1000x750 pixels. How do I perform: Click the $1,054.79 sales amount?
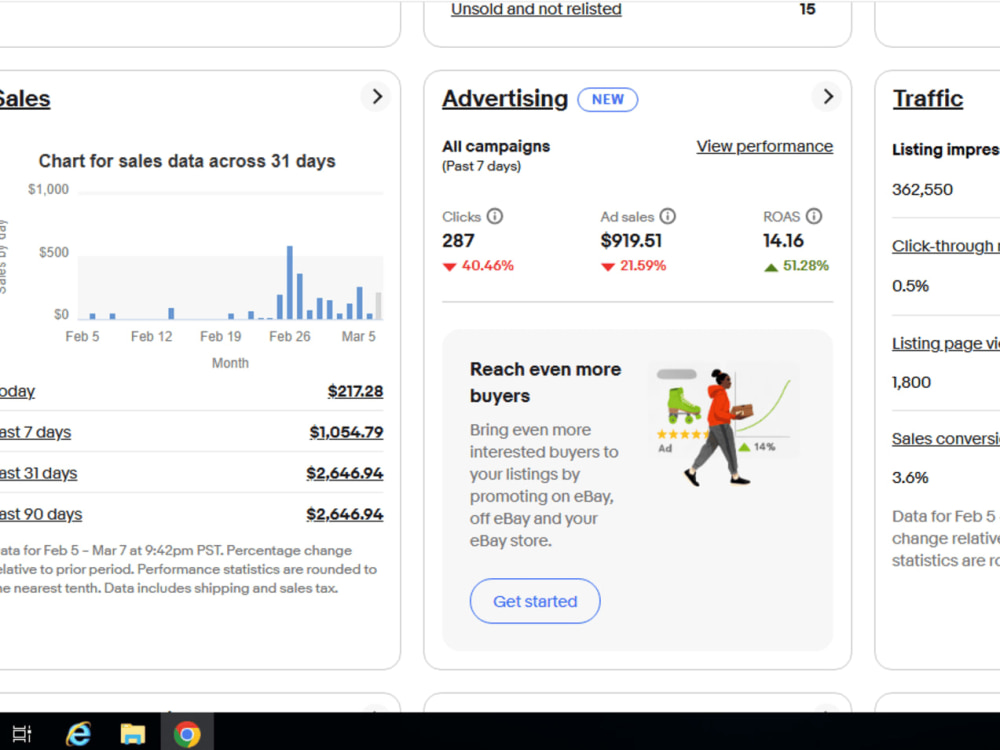[x=346, y=432]
